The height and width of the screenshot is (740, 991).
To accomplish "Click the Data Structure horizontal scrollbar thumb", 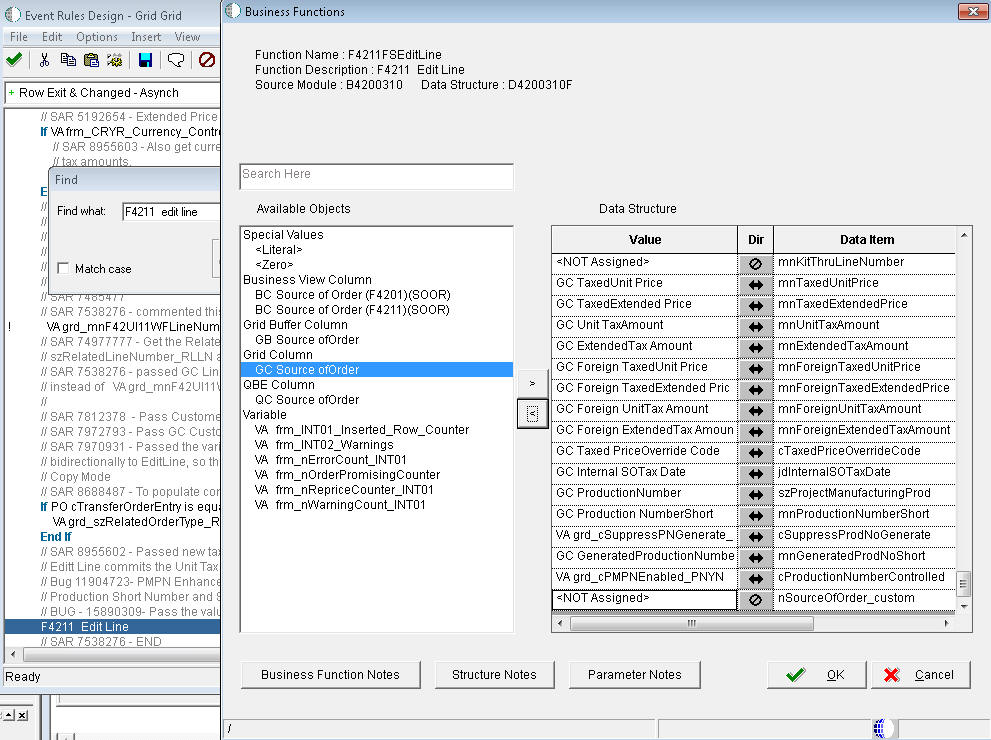I will pyautogui.click(x=691, y=624).
